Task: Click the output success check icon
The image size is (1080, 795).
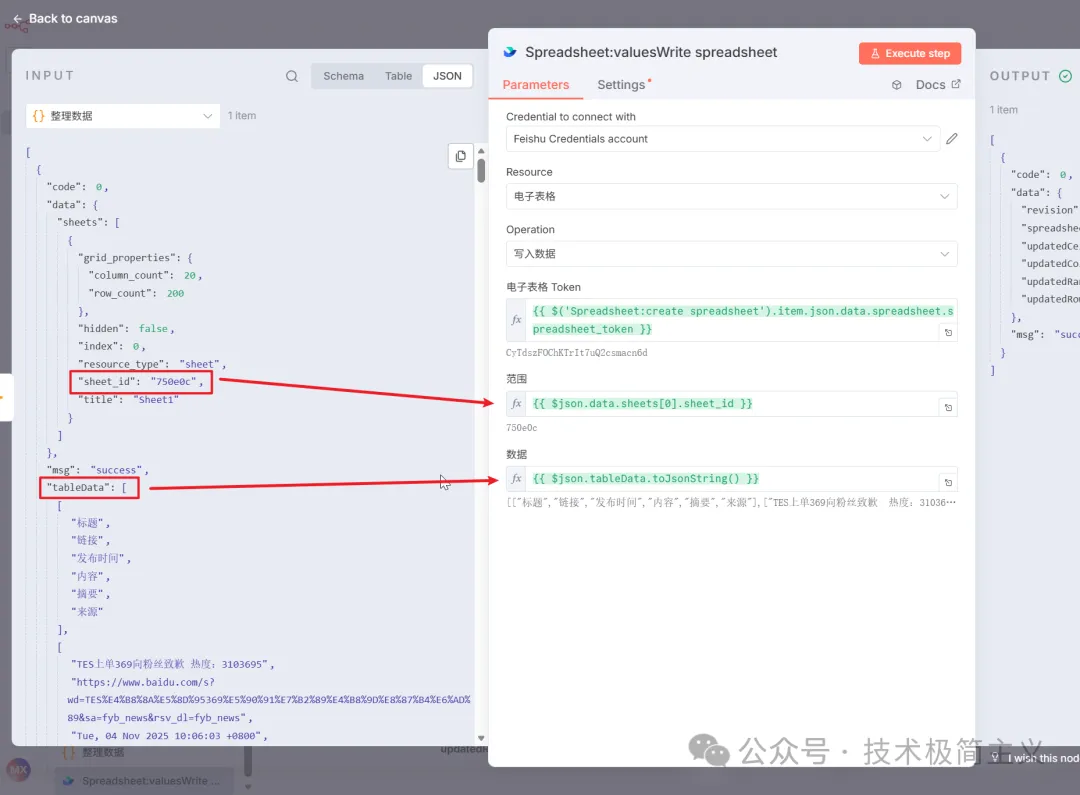Action: tap(1065, 76)
